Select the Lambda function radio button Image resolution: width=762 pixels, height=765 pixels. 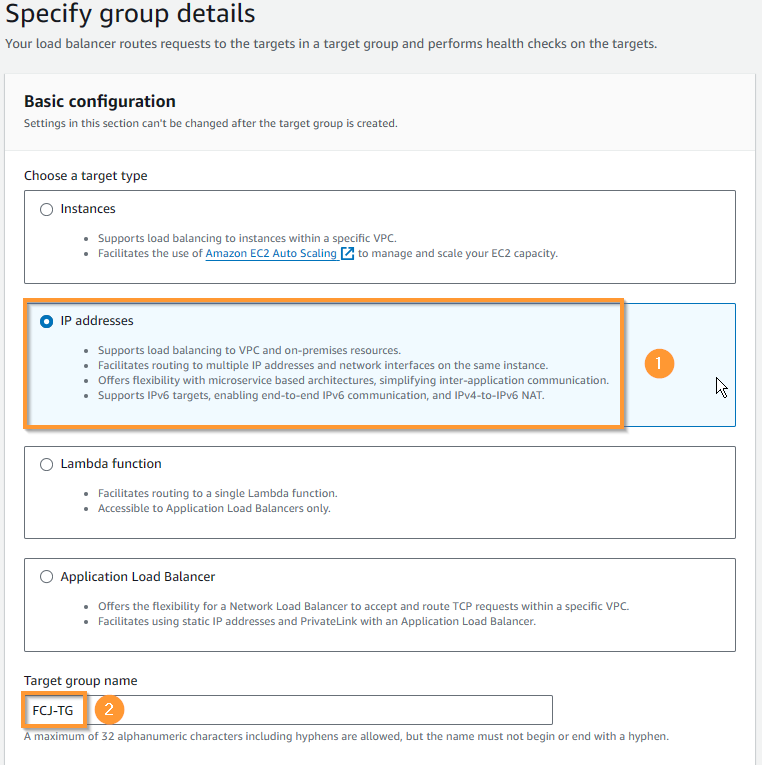pos(46,464)
